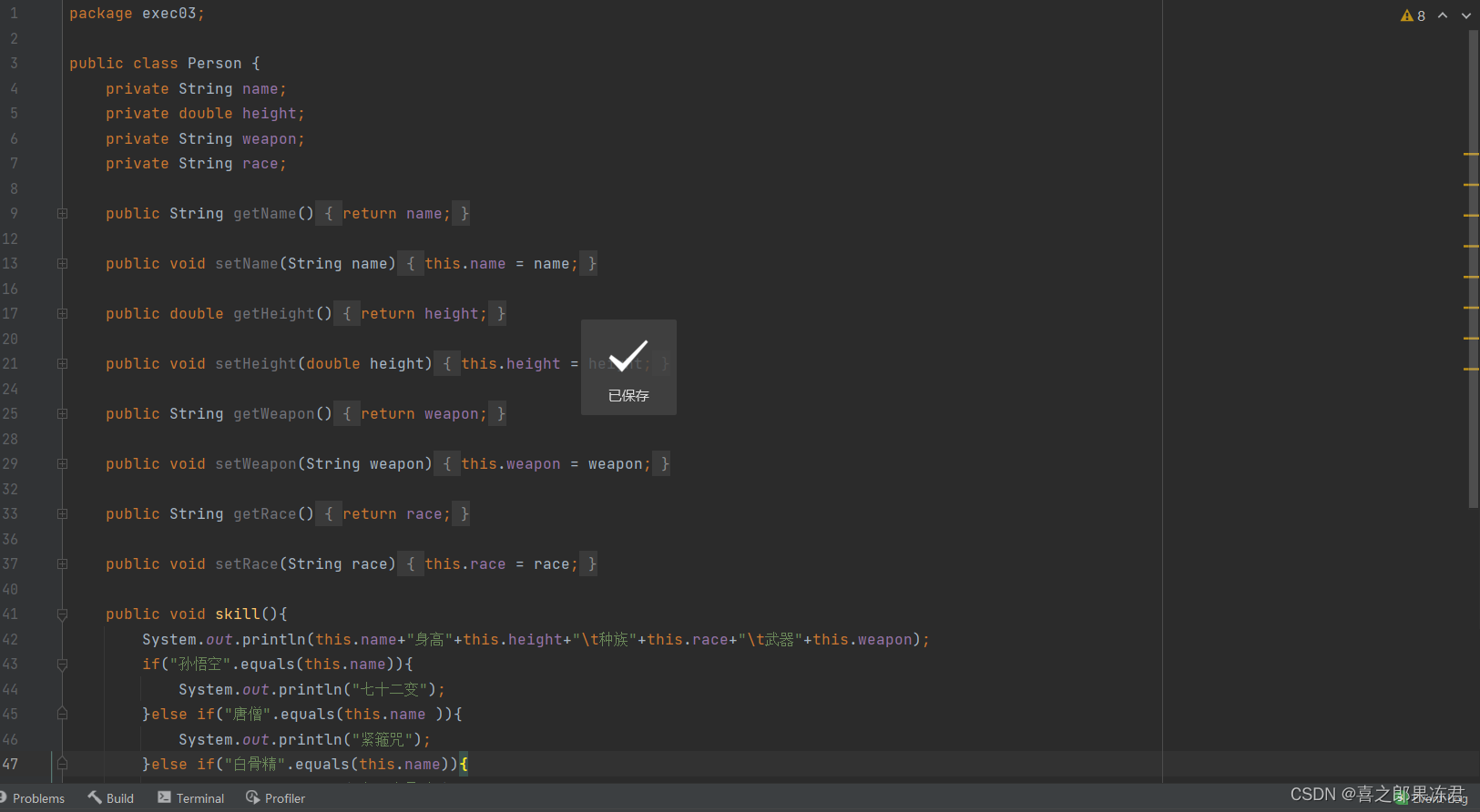The image size is (1480, 812).
Task: Click line number 41 in the gutter
Action: 11,614
